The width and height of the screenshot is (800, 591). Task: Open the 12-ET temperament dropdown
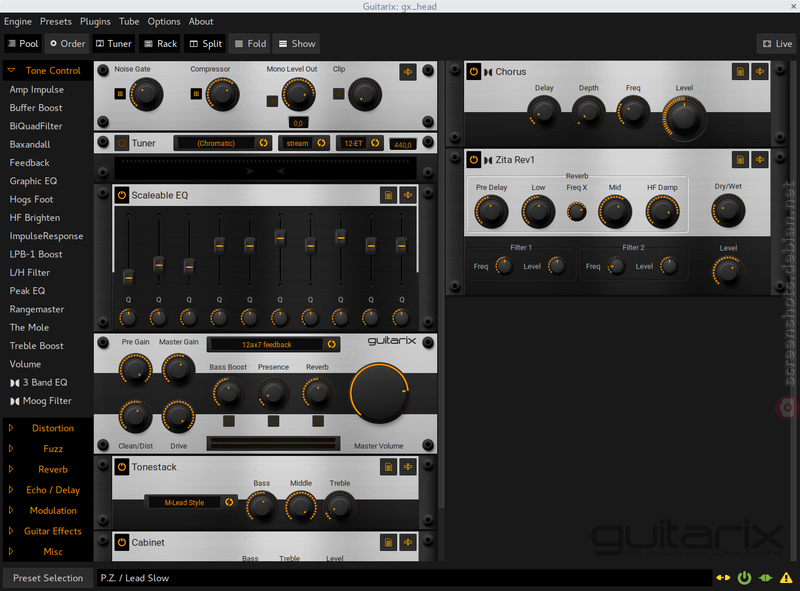[359, 143]
